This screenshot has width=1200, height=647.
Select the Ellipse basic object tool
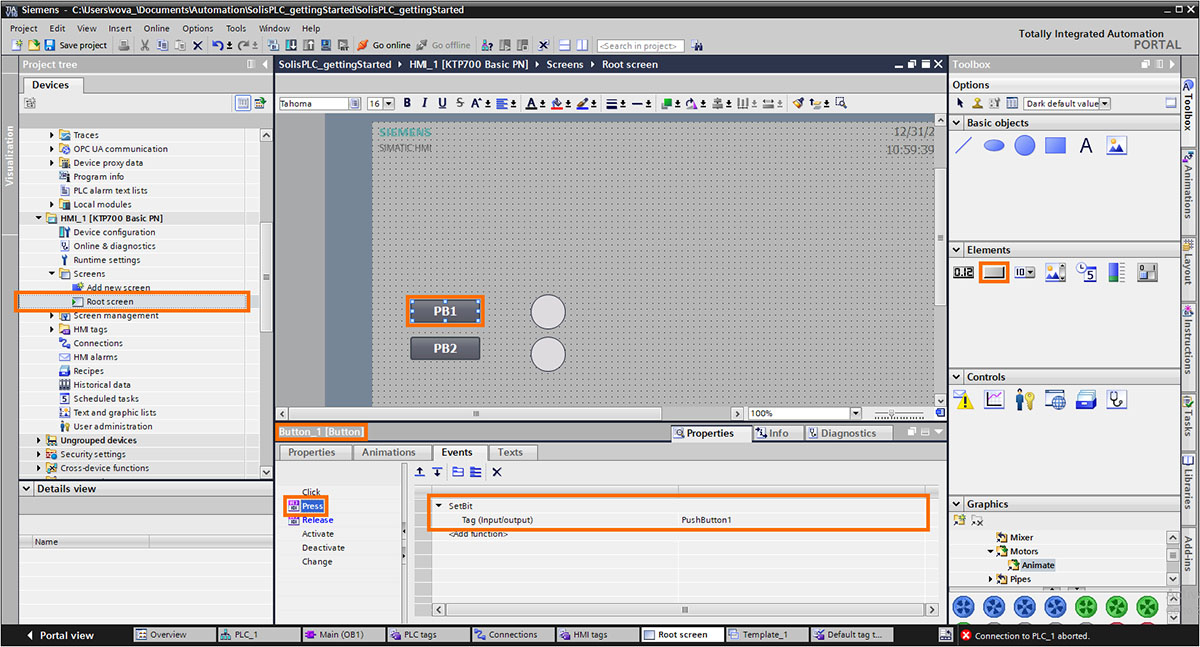pyautogui.click(x=994, y=146)
